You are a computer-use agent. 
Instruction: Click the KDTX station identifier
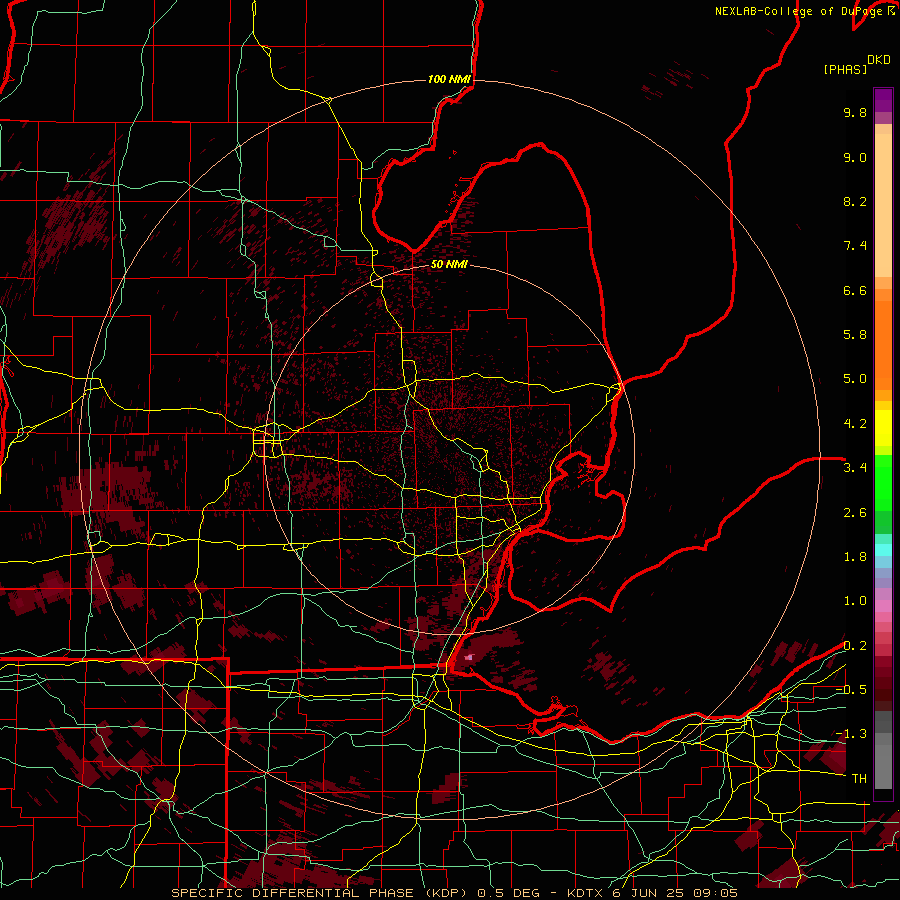click(585, 893)
